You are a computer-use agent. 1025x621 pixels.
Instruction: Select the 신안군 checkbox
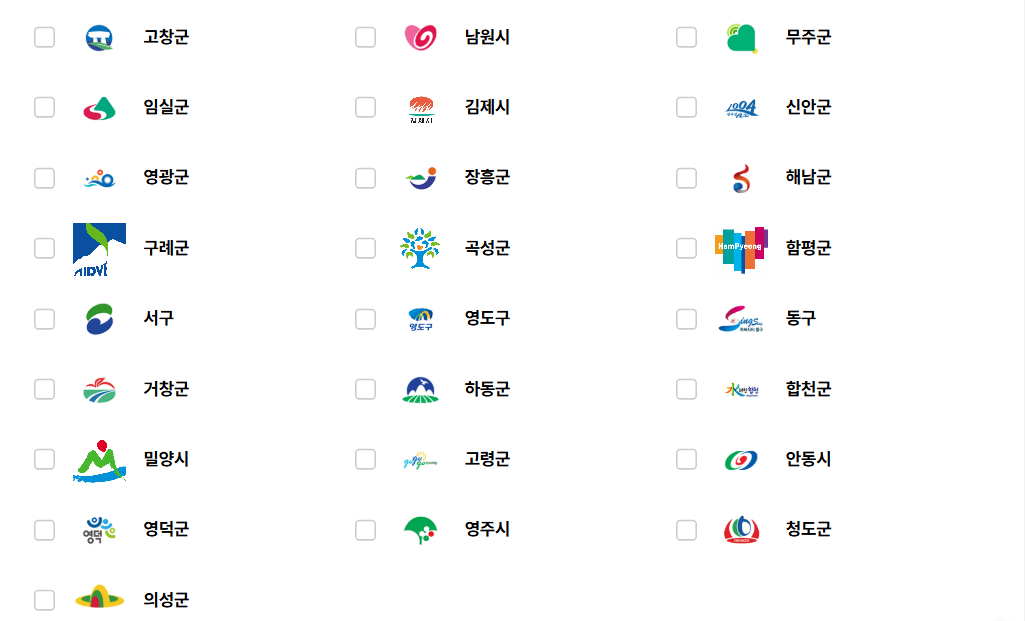tap(687, 107)
